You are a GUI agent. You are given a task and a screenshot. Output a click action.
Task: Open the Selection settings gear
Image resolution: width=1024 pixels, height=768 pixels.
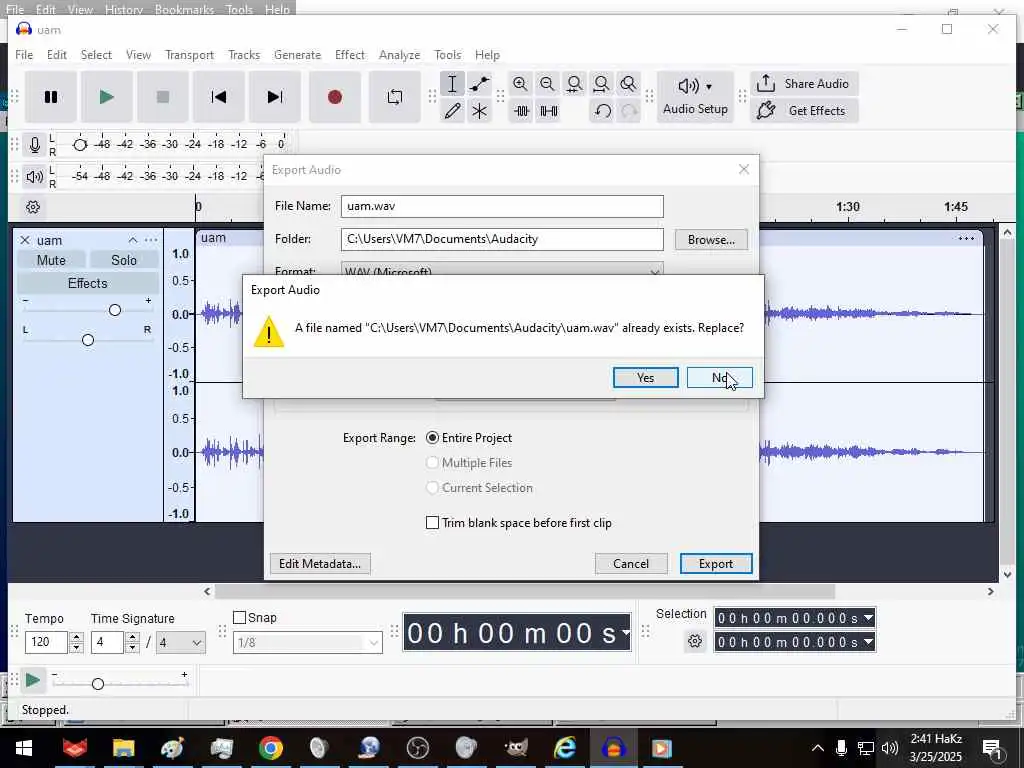[695, 641]
